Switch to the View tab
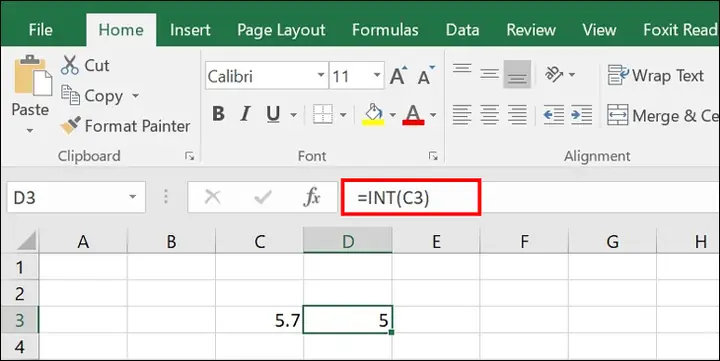This screenshot has height=361, width=720. [599, 30]
